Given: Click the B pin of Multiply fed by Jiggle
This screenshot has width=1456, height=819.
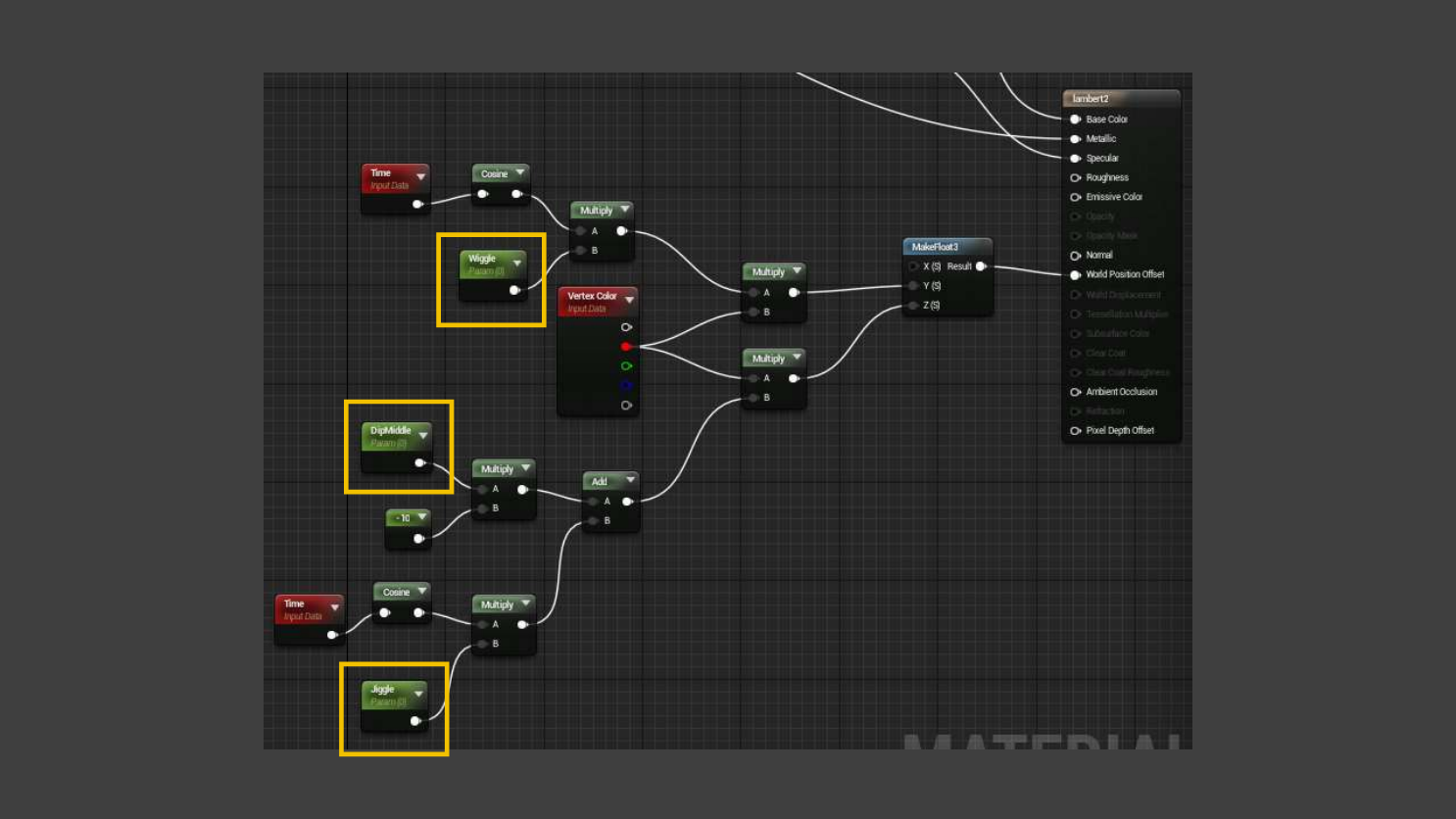Looking at the screenshot, I should (482, 644).
